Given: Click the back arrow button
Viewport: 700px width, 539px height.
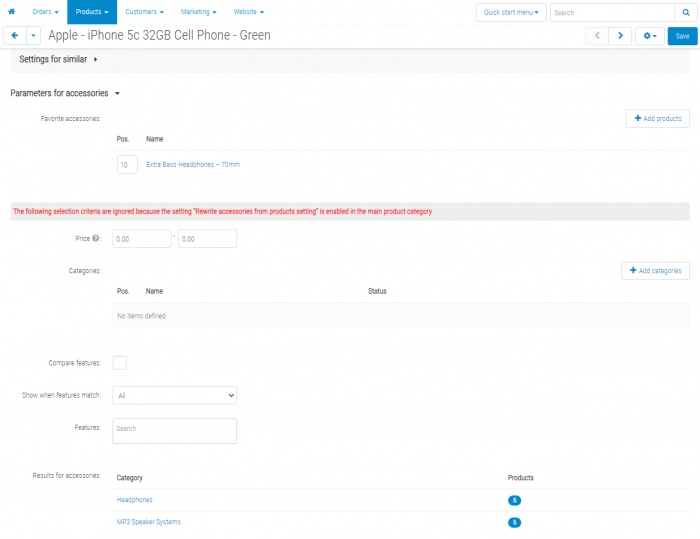Looking at the screenshot, I should [x=15, y=36].
